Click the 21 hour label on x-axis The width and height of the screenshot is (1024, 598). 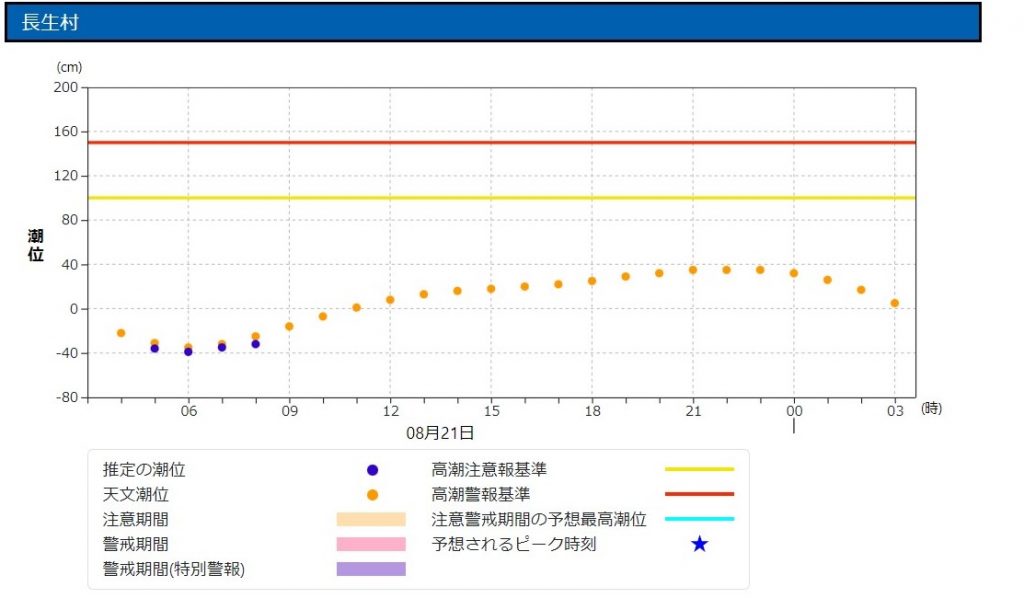pos(693,411)
